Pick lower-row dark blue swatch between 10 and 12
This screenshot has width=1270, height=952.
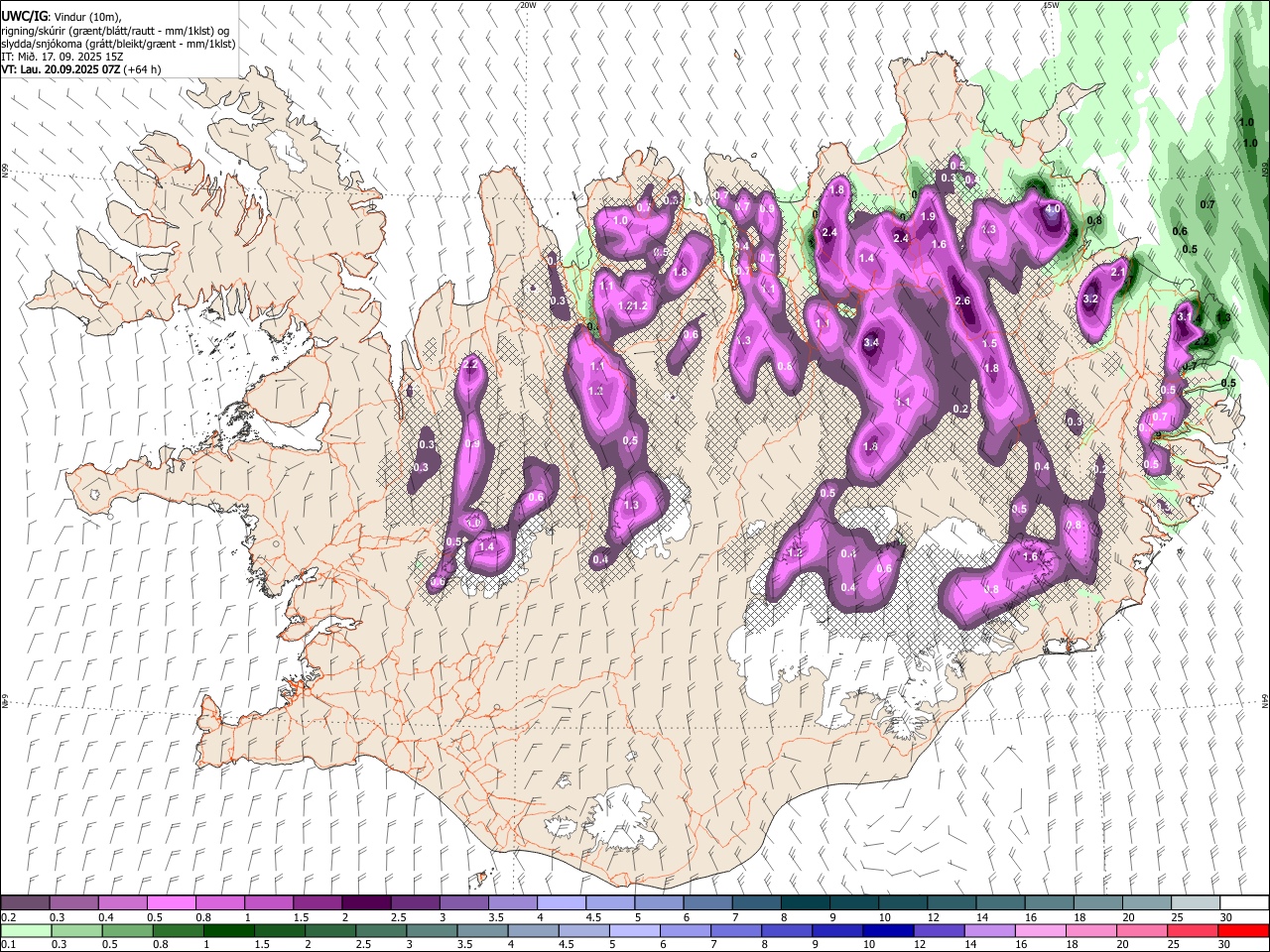[887, 931]
